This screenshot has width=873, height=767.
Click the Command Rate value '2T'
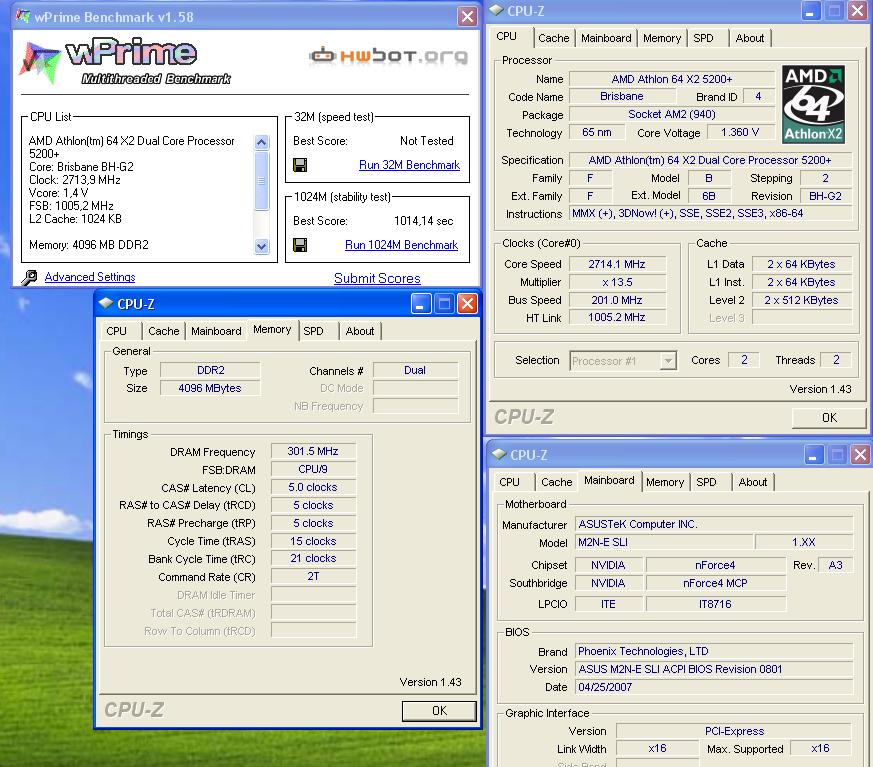(x=313, y=576)
